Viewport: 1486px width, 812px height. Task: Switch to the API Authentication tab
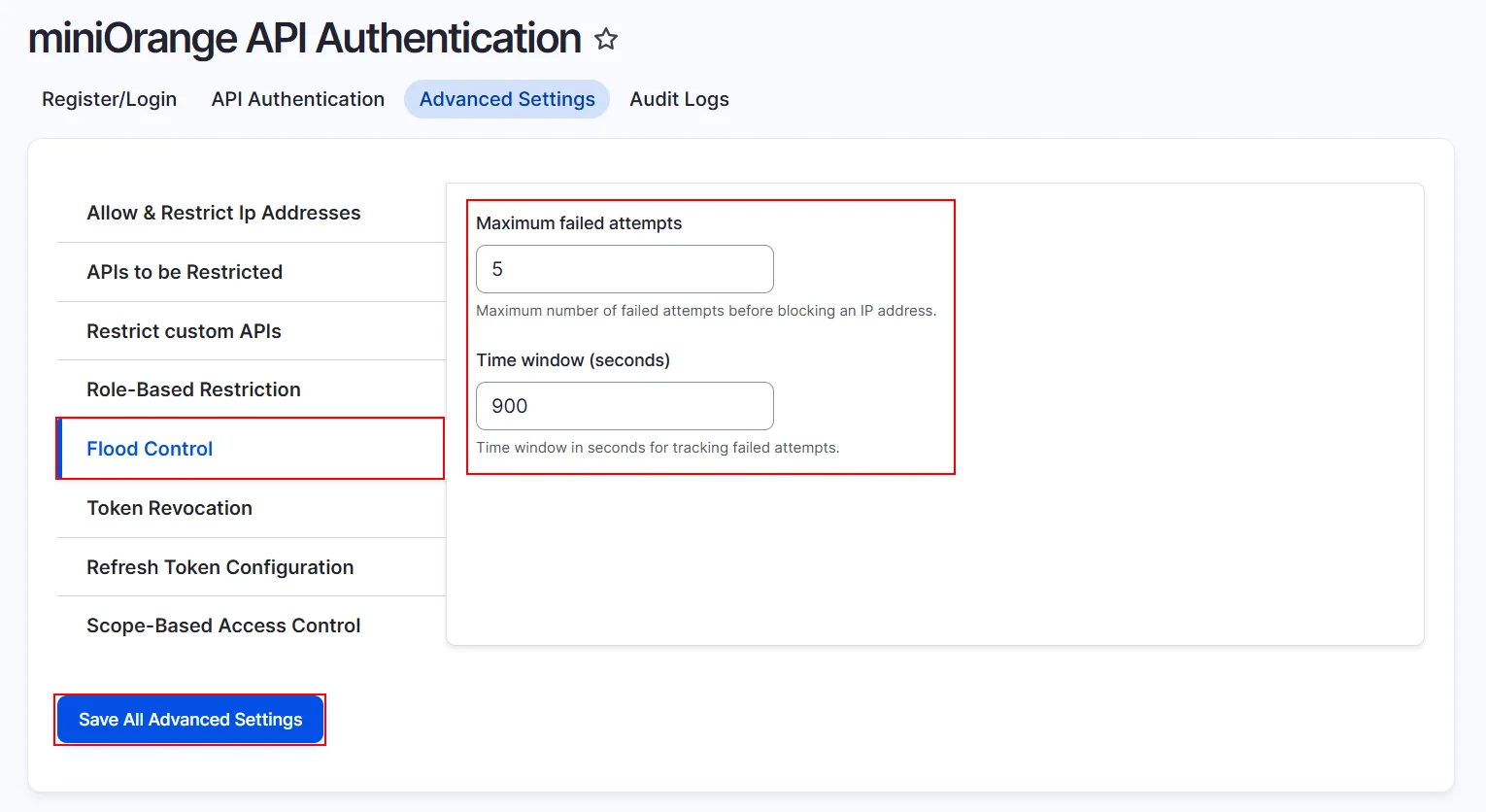[x=298, y=99]
